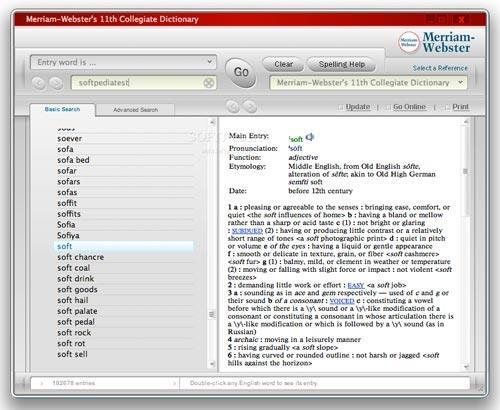Open the reference dictionary selection dropdown
This screenshot has width=500, height=410.
click(x=368, y=83)
